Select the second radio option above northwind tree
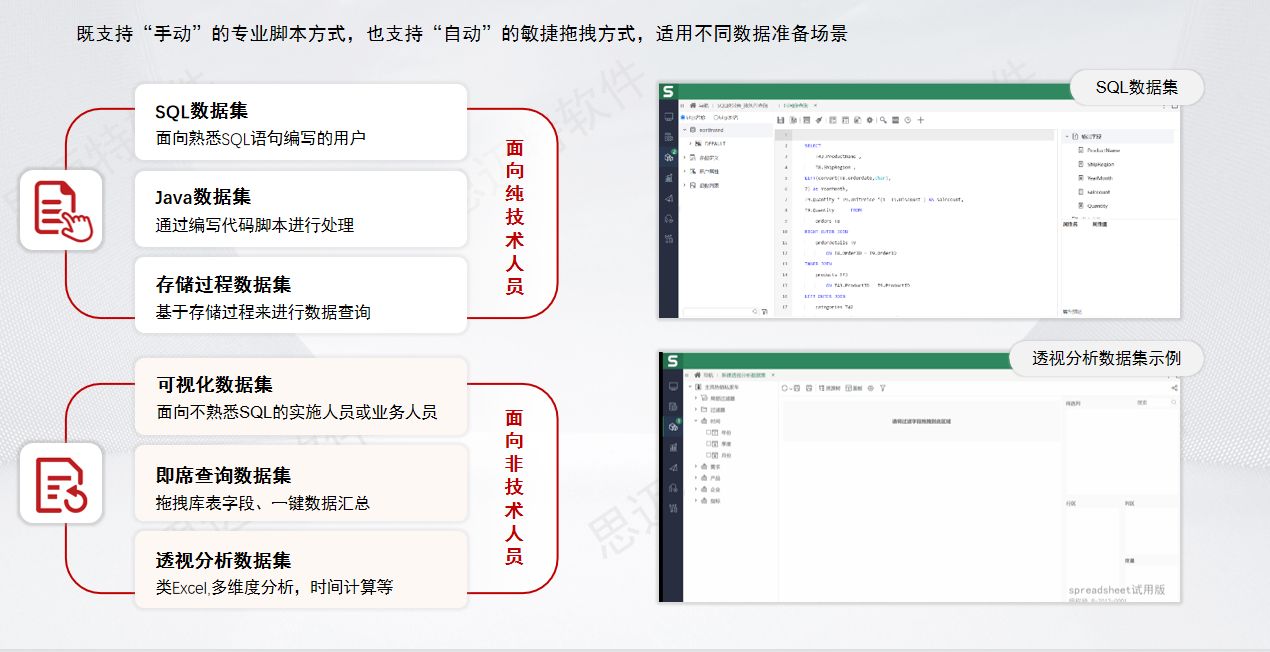 coord(716,117)
